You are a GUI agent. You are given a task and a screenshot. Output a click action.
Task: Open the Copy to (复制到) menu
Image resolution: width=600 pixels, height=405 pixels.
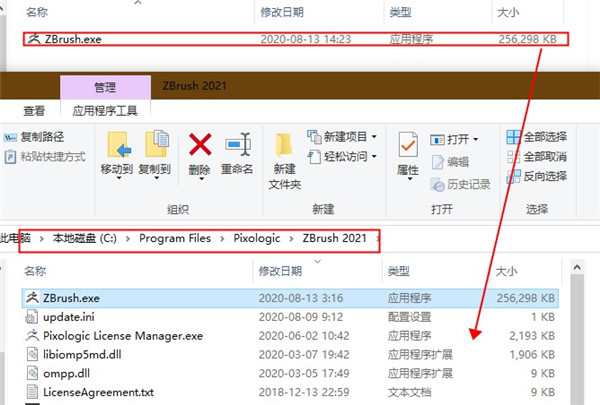pyautogui.click(x=155, y=156)
